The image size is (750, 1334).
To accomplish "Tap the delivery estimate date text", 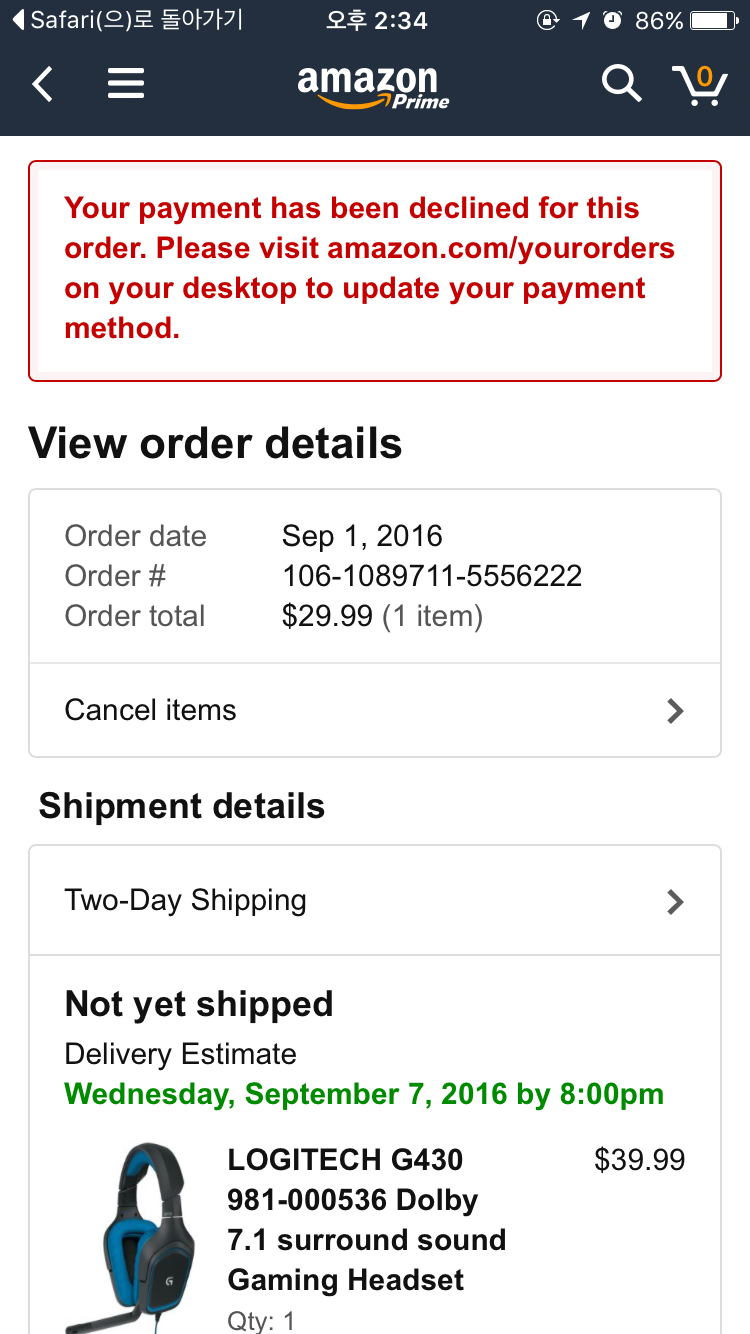I will 364,1094.
